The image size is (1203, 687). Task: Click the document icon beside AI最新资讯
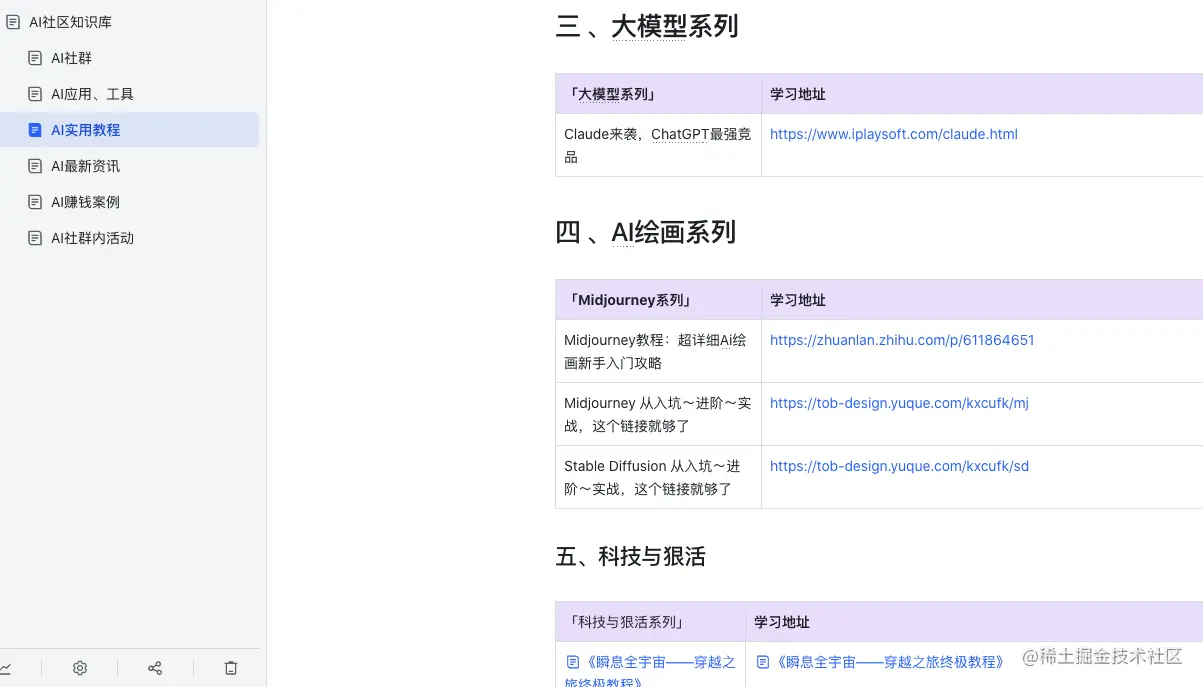click(x=35, y=166)
